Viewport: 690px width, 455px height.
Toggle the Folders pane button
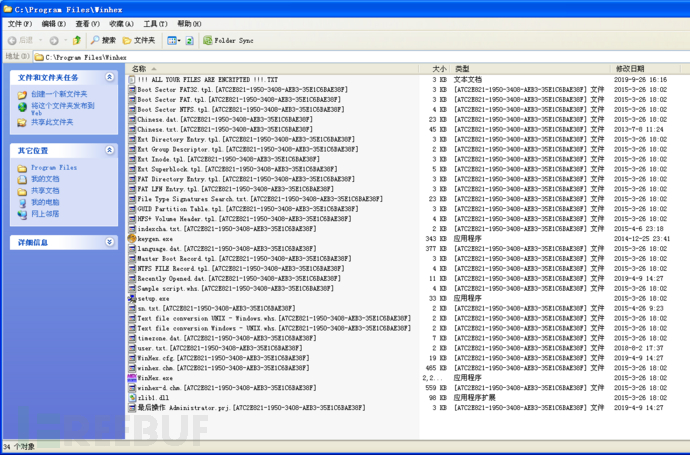pyautogui.click(x=139, y=40)
